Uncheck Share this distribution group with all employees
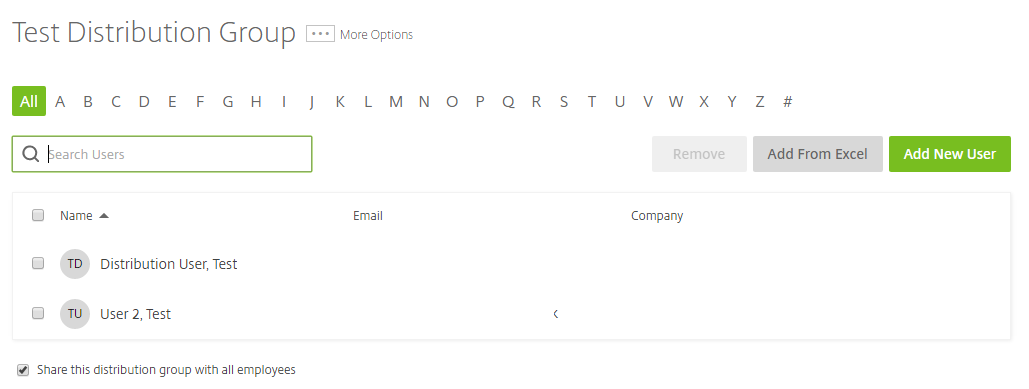This screenshot has width=1029, height=389. pos(23,370)
